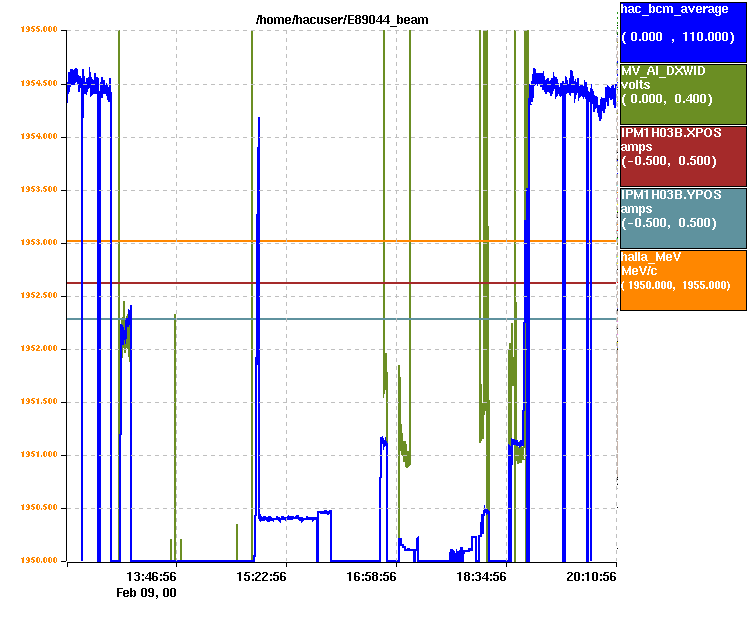Click the Feb 09, 00 date label
Viewport: 748px width, 629px height.
146,593
